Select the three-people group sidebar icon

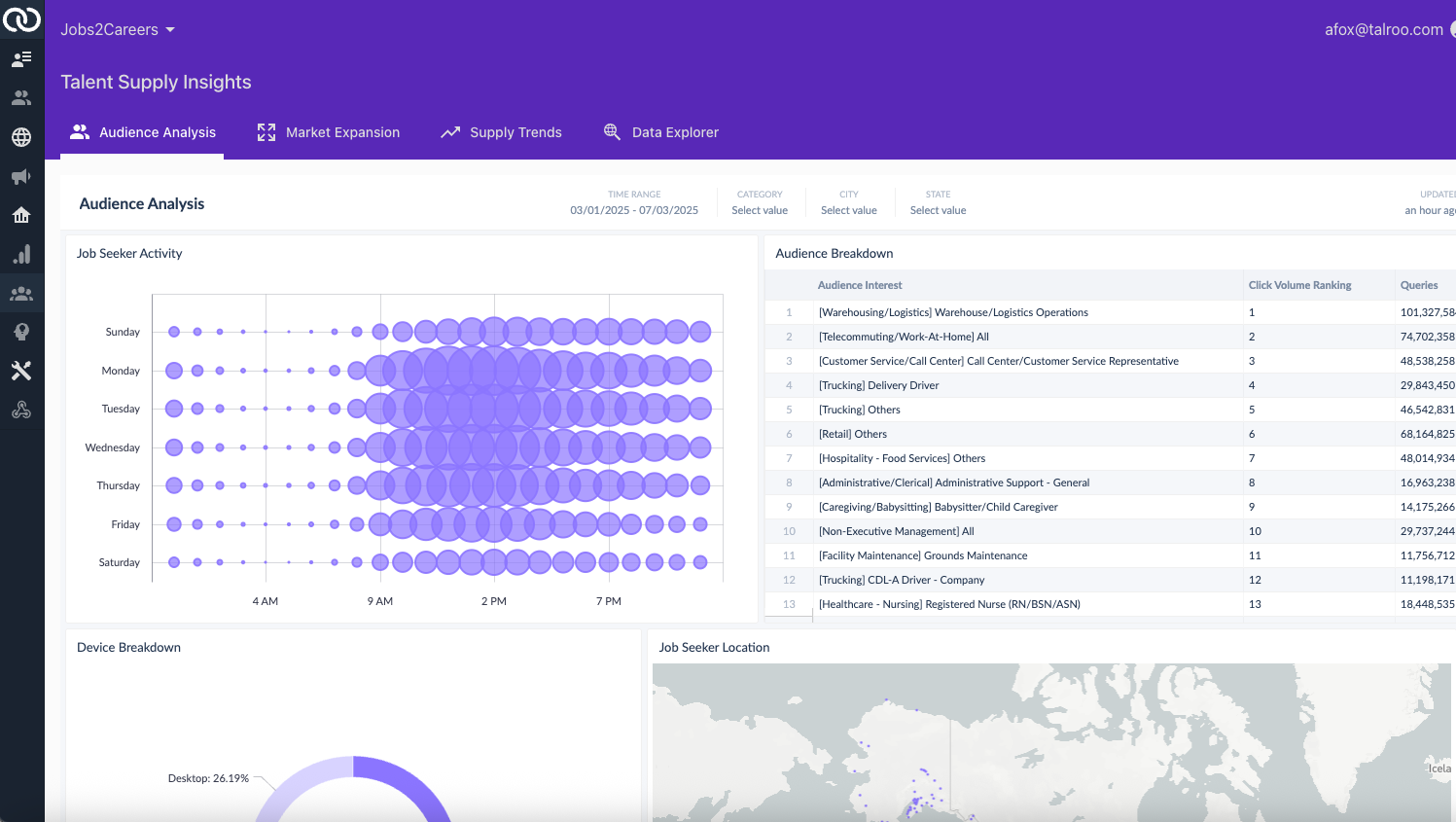click(21, 294)
